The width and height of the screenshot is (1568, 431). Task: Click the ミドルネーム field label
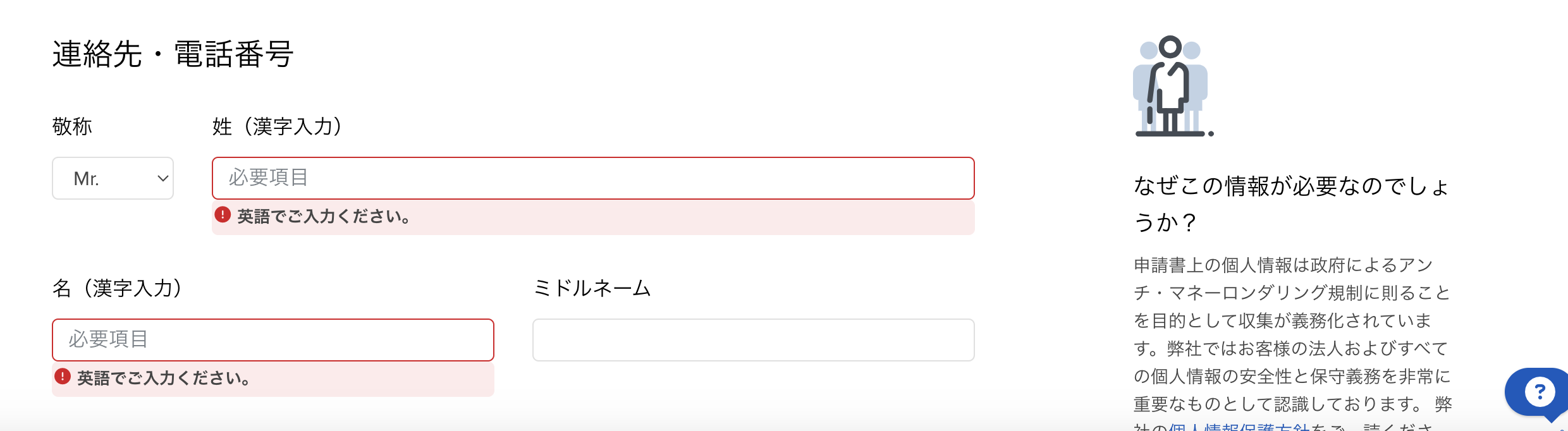pos(592,288)
